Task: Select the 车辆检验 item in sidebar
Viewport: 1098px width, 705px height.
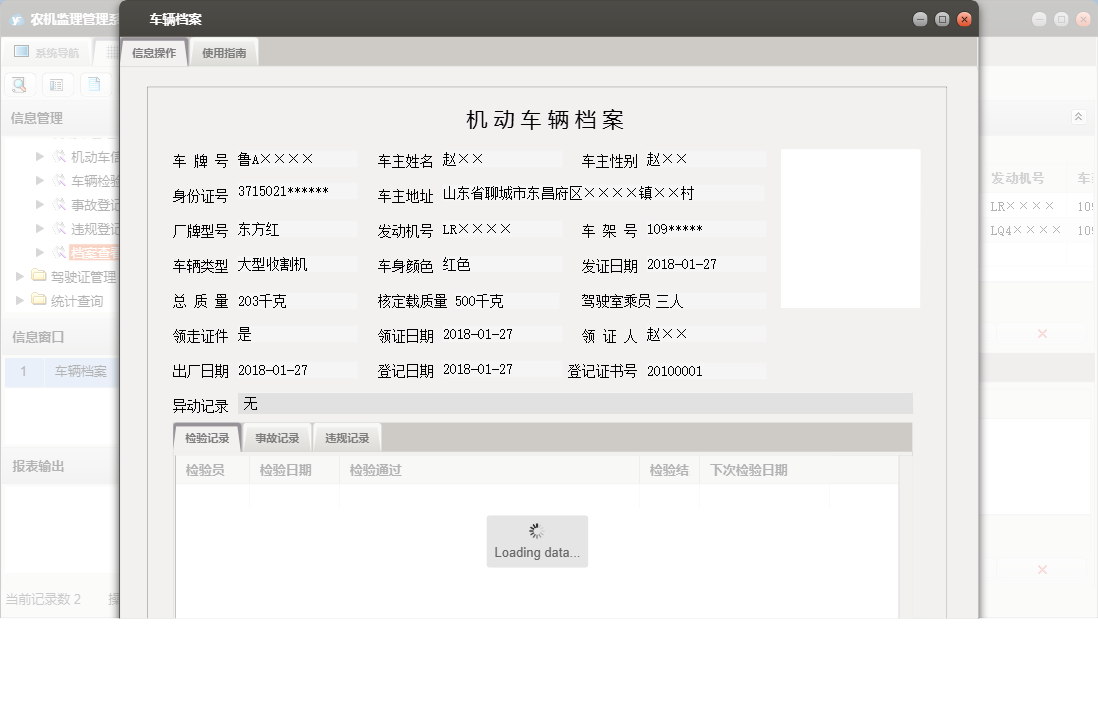Action: (90, 179)
